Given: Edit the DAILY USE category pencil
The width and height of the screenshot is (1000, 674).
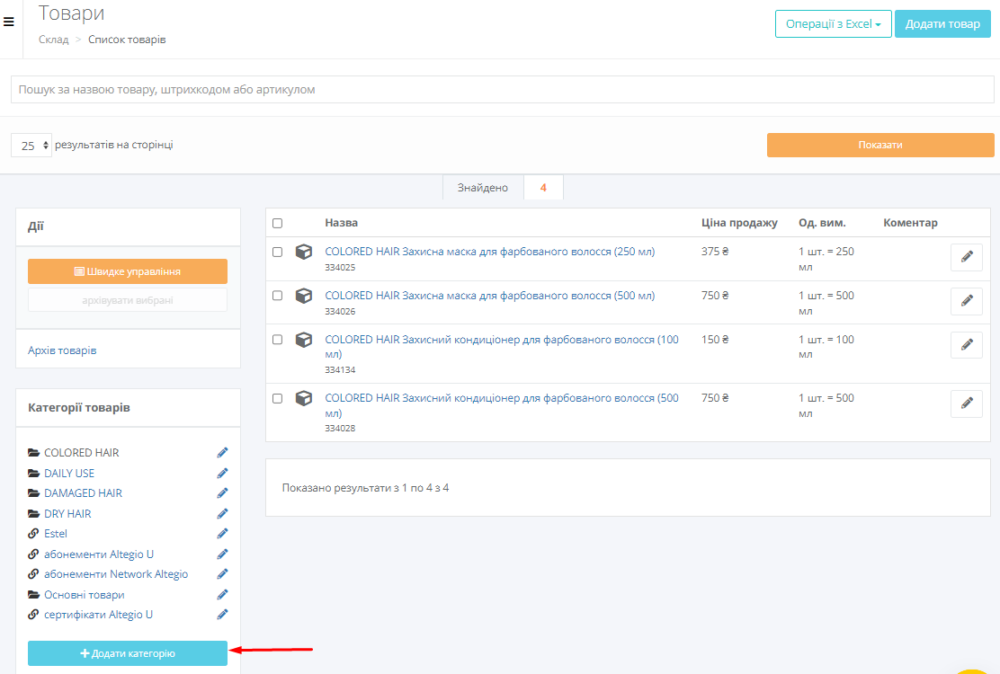Looking at the screenshot, I should click(222, 473).
